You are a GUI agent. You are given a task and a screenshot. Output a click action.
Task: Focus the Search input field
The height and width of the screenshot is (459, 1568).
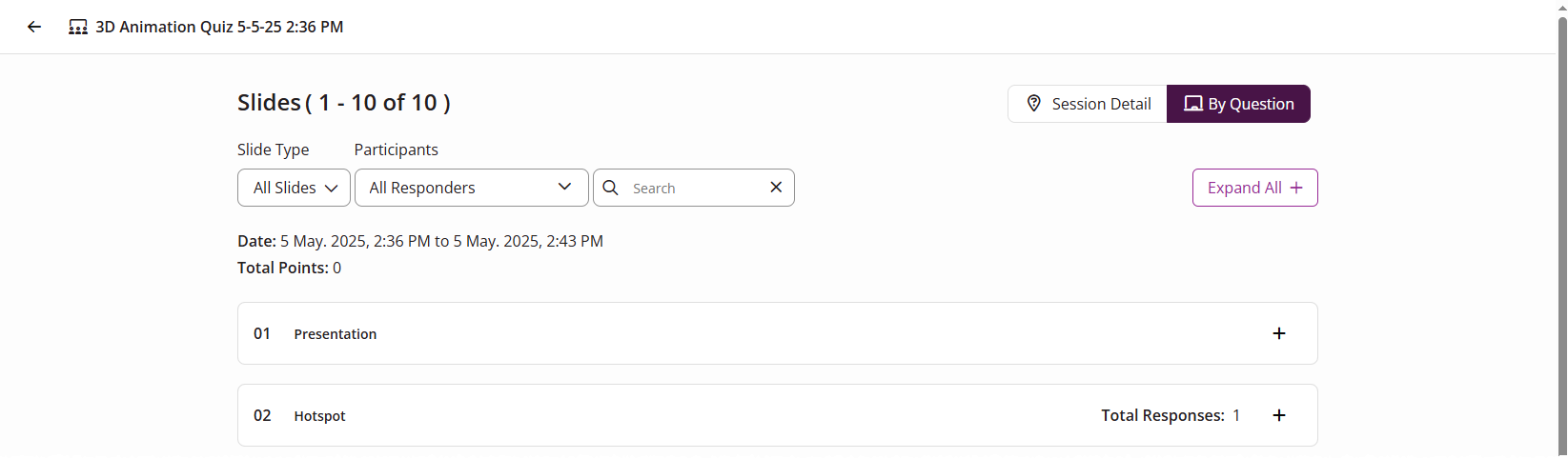(x=694, y=188)
